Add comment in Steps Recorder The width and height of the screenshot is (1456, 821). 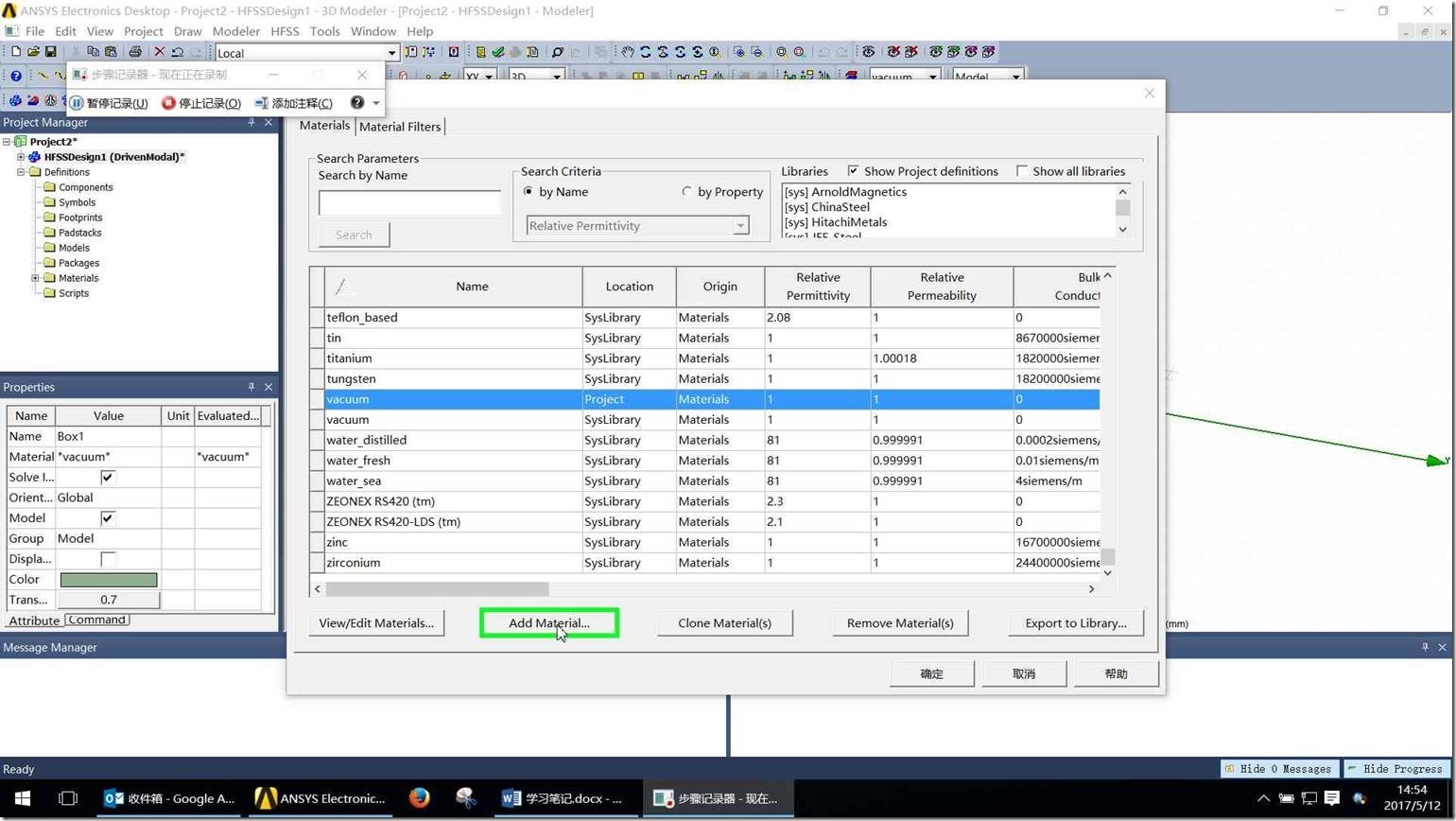294,103
